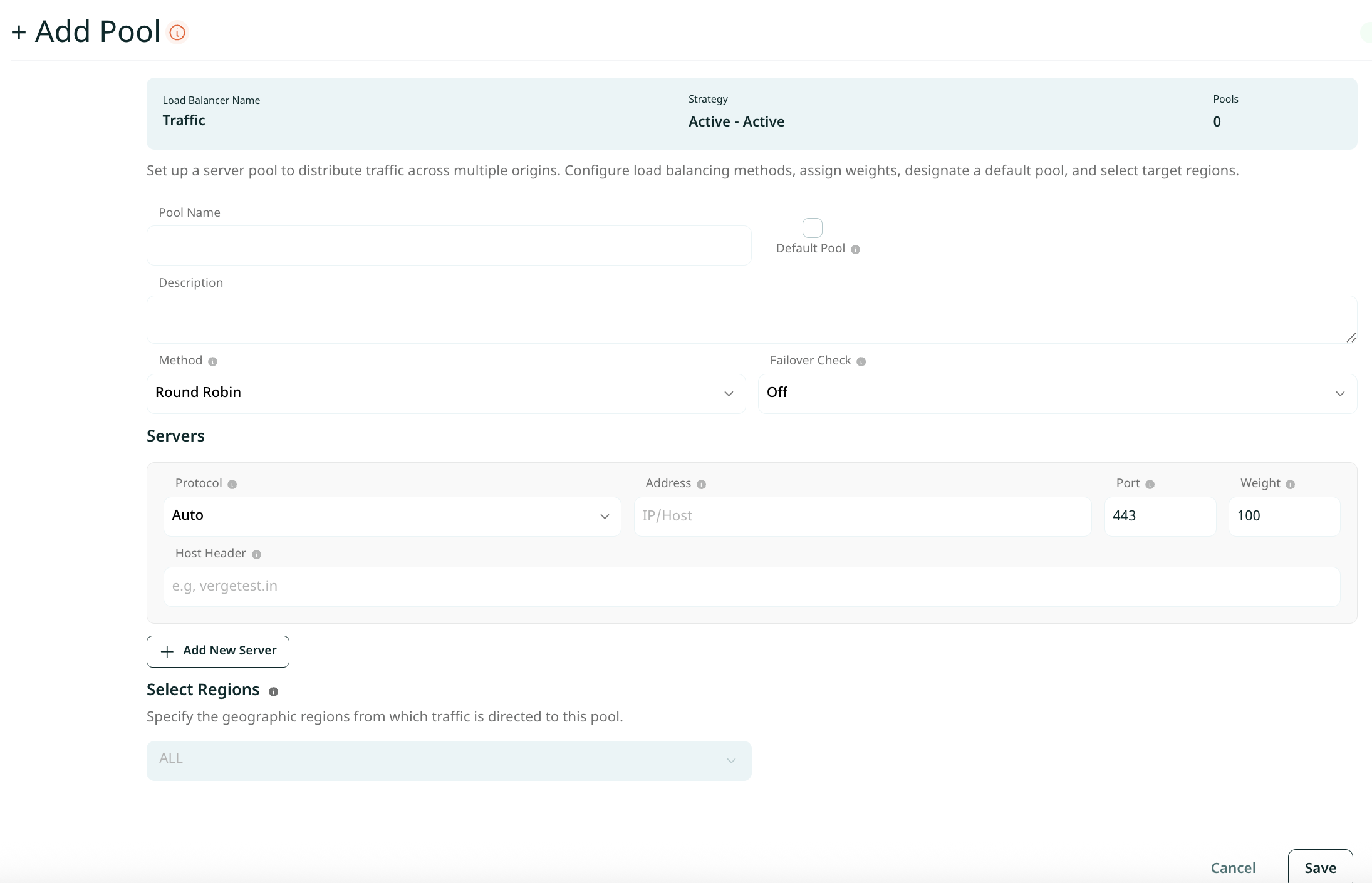The width and height of the screenshot is (1372, 883).
Task: Enable the Default Pool checkbox
Action: 812,228
